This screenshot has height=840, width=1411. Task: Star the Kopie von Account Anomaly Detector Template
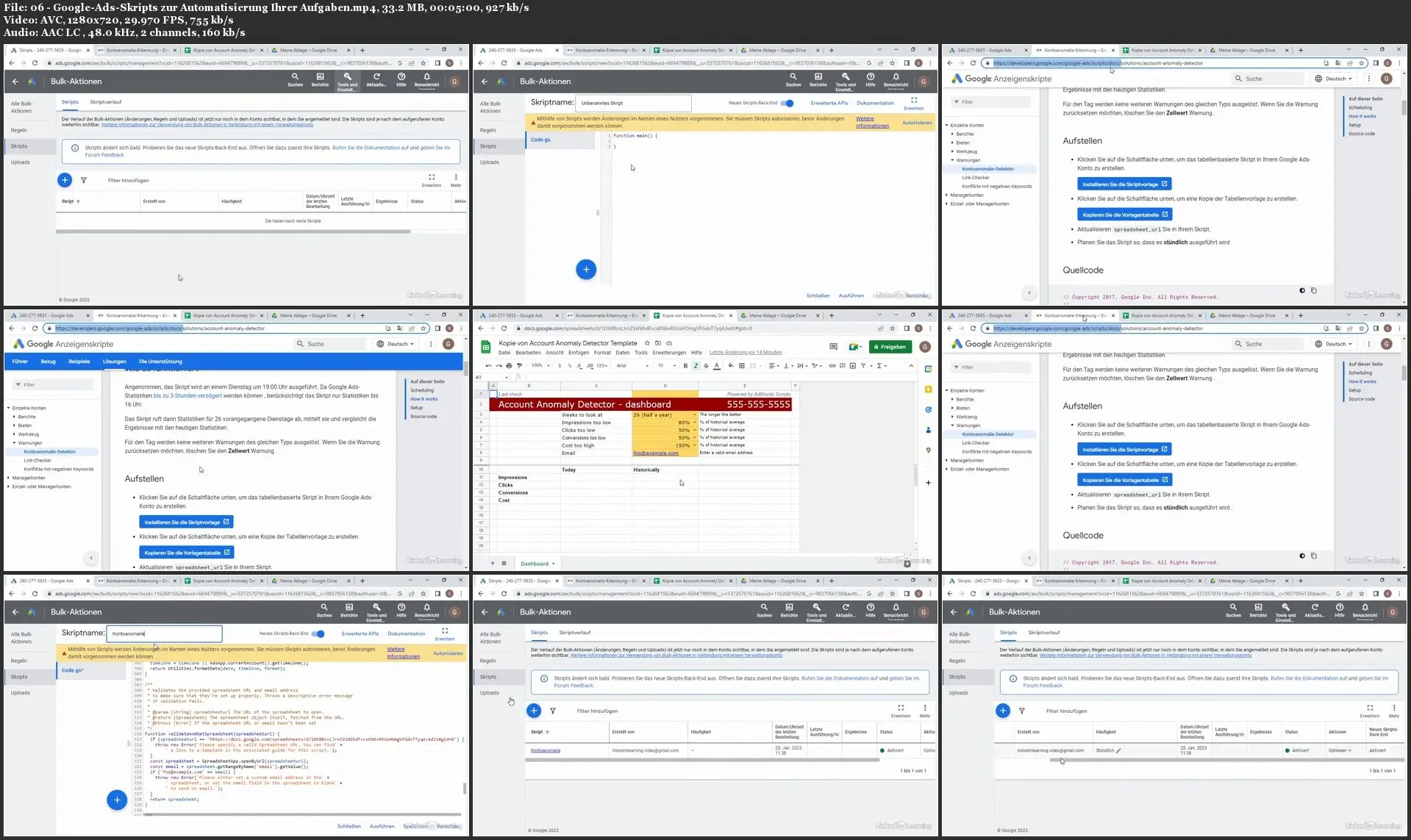point(647,343)
